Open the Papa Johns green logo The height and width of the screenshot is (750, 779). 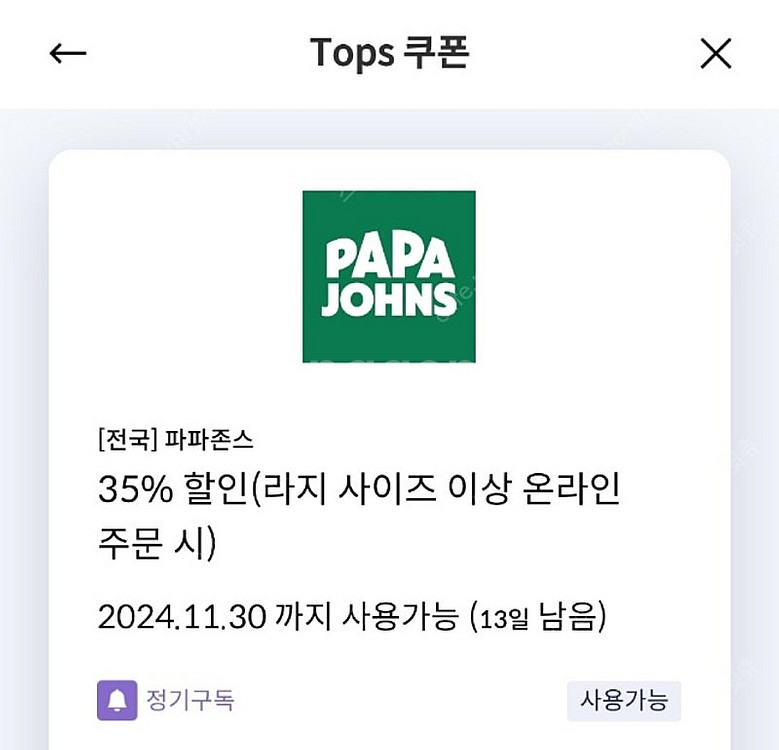pyautogui.click(x=389, y=276)
